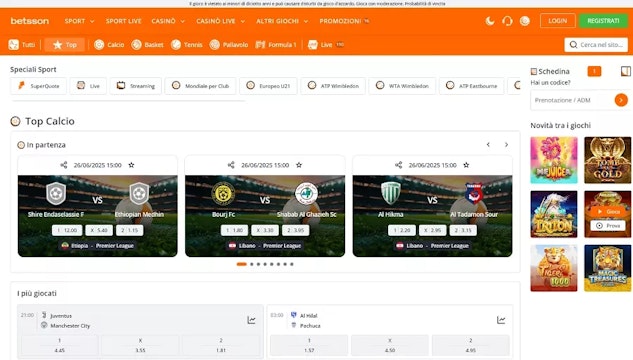The height and width of the screenshot is (360, 633).
Task: Expand the ALTRI GIOCHI dropdown
Action: tap(282, 21)
